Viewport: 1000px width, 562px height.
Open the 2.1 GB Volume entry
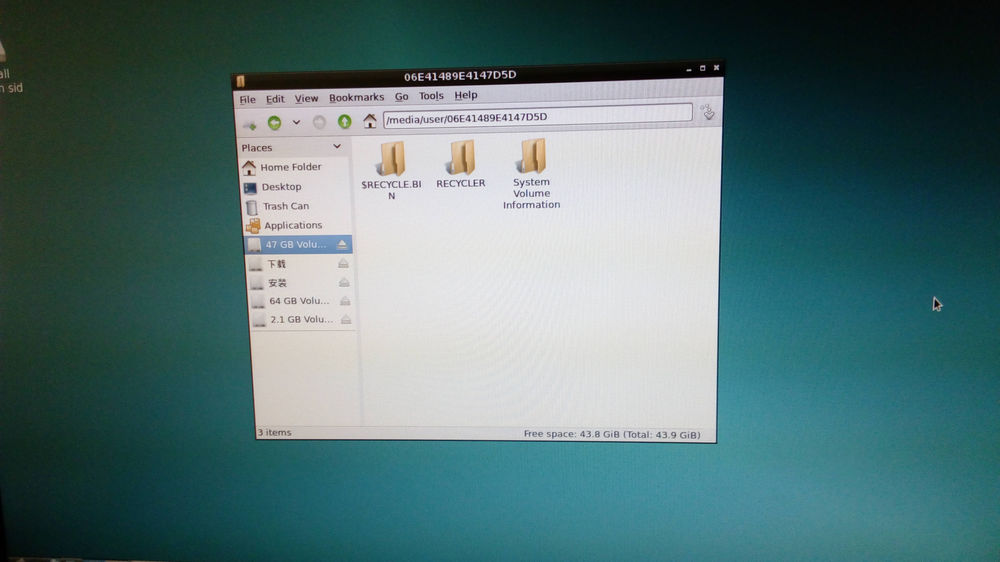300,319
